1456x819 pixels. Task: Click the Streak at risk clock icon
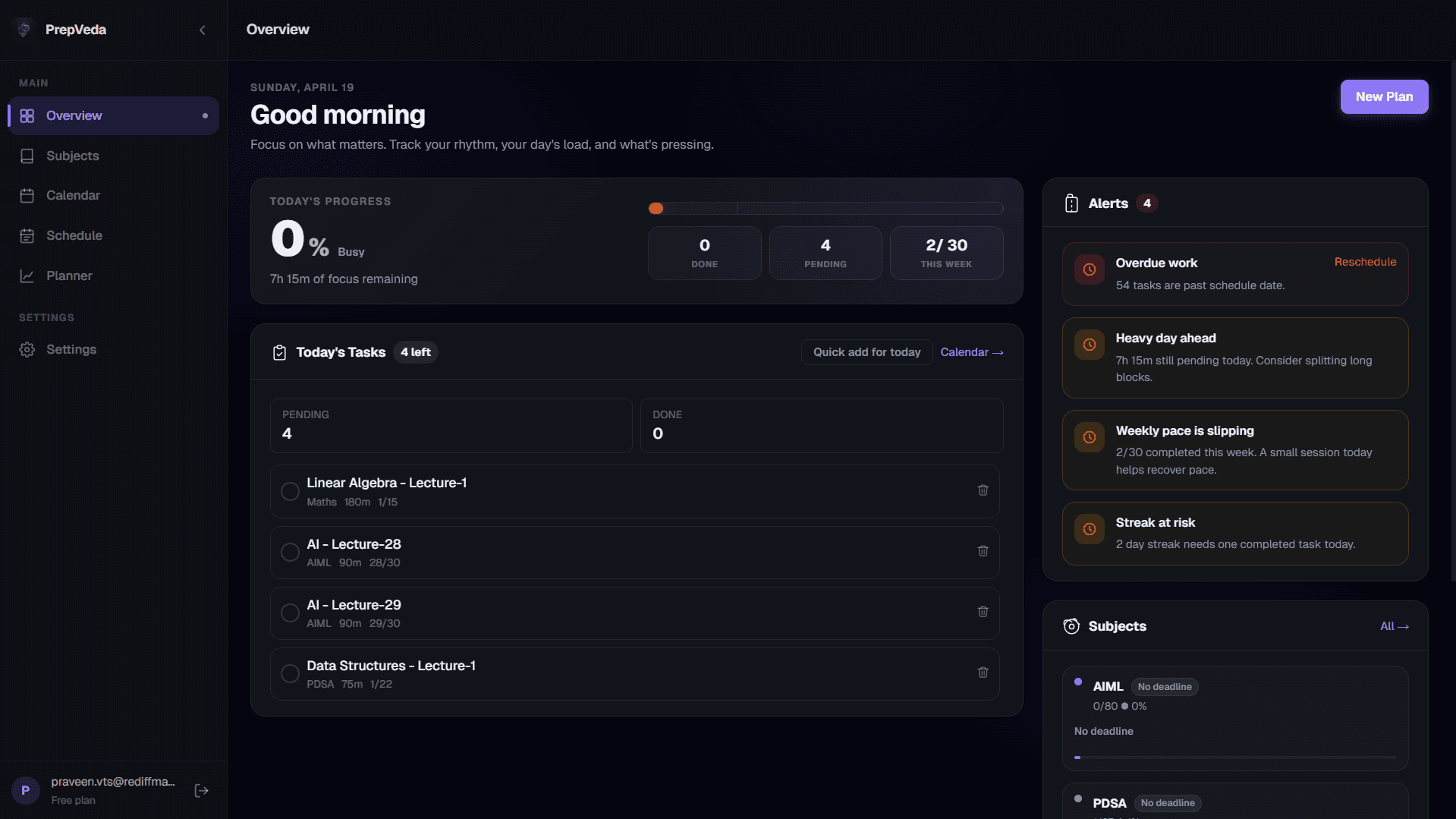[1090, 529]
